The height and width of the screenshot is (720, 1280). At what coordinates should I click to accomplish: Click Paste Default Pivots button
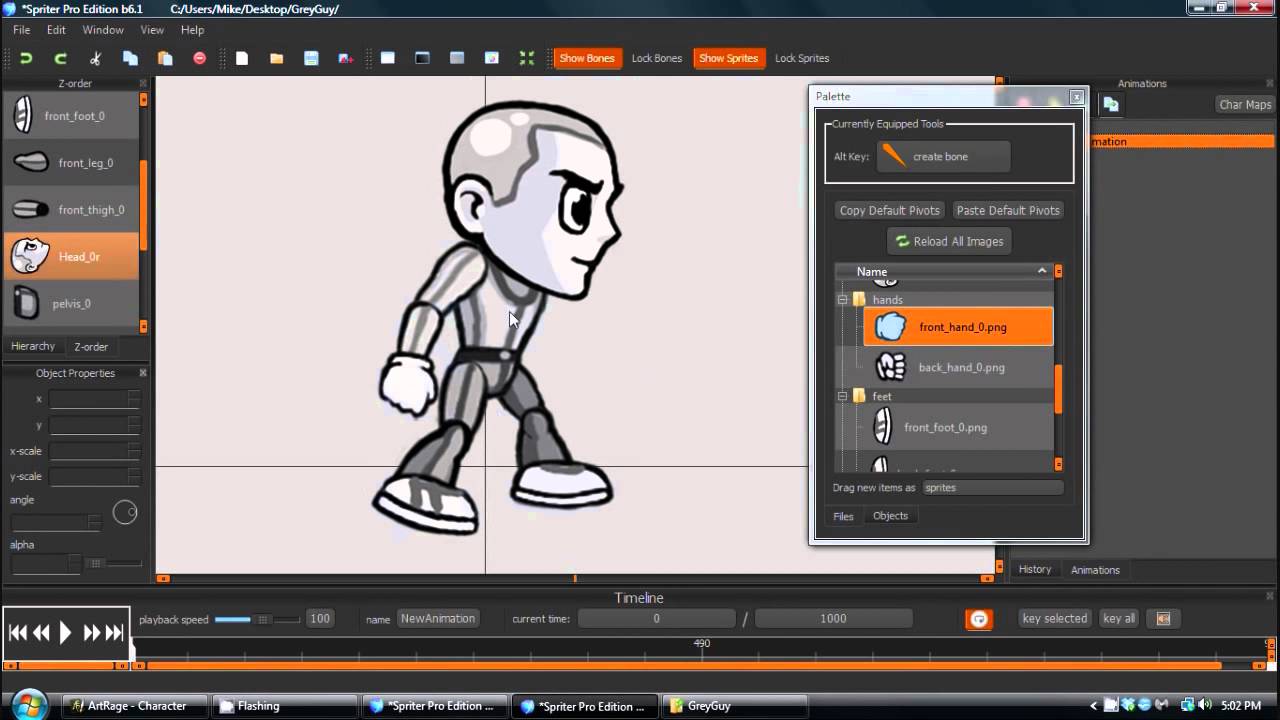[x=1008, y=210]
